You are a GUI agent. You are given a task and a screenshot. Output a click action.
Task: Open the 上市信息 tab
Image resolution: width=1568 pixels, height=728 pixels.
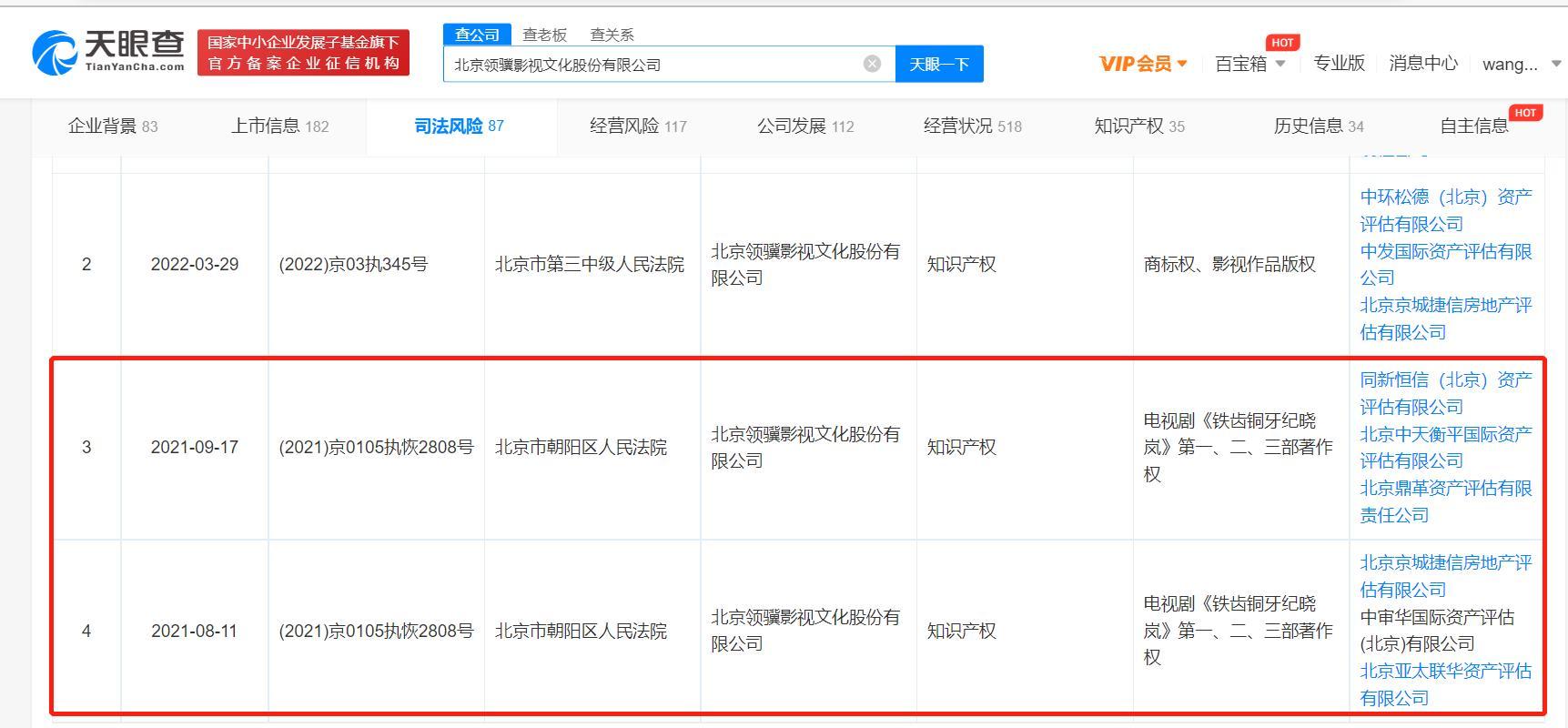pyautogui.click(x=279, y=126)
